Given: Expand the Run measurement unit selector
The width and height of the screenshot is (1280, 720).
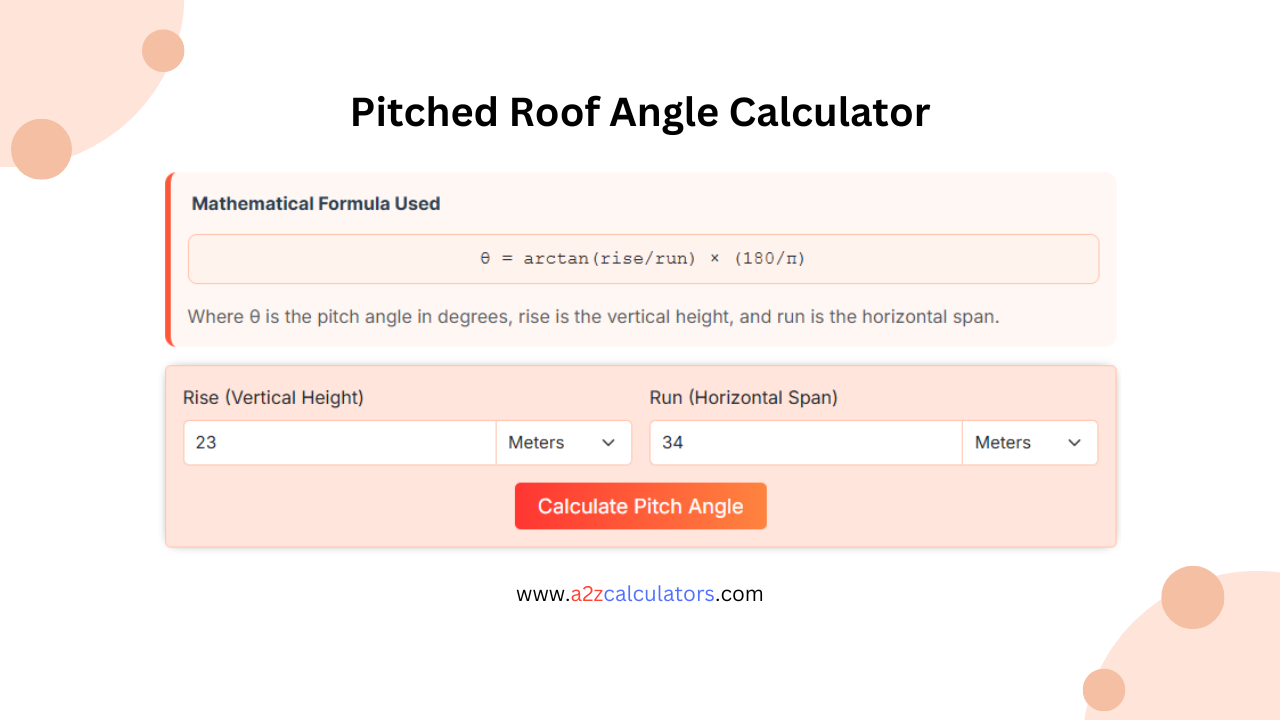Looking at the screenshot, I should [1030, 442].
